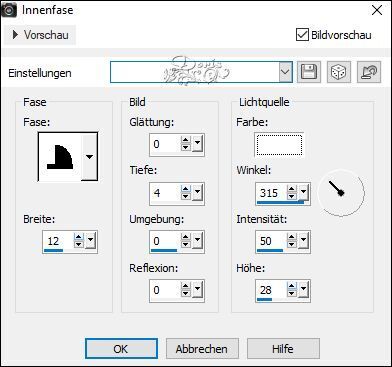Image resolution: width=392 pixels, height=367 pixels.
Task: Open the Fase bevel shape dropdown
Action: coord(89,157)
